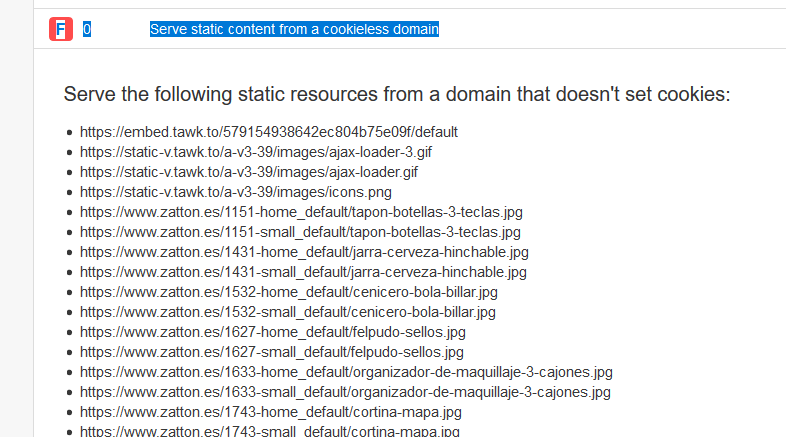
Task: Open 1532-home_default cenicero-bola-billar.jpg link
Action: pos(289,292)
